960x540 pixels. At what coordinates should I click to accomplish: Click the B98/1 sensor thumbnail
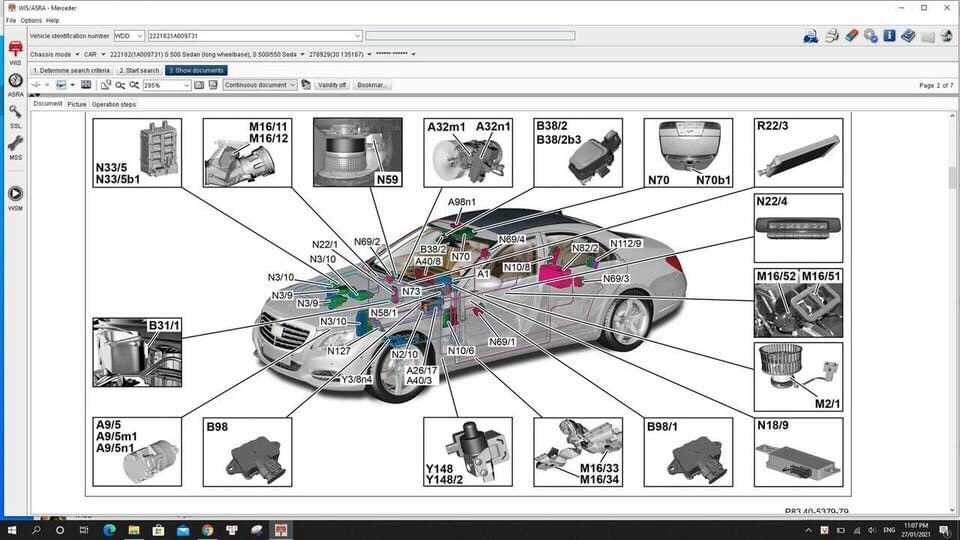click(688, 452)
